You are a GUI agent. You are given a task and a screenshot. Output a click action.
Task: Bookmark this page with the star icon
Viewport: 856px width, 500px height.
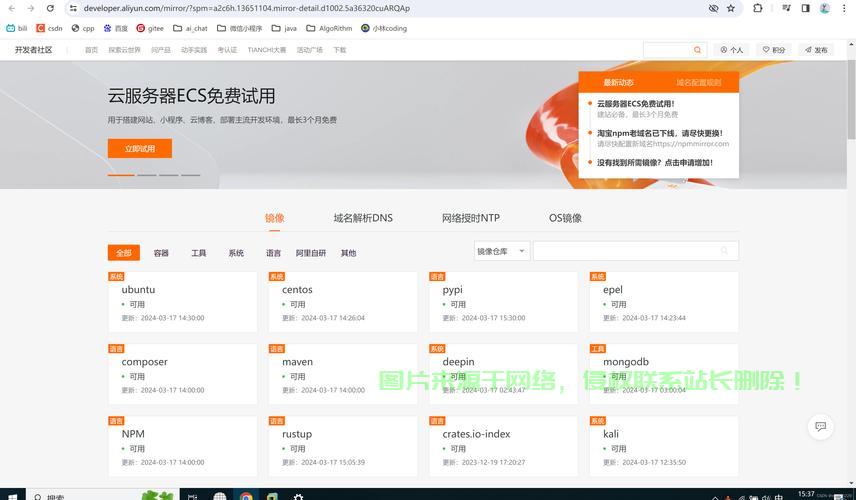pyautogui.click(x=731, y=8)
